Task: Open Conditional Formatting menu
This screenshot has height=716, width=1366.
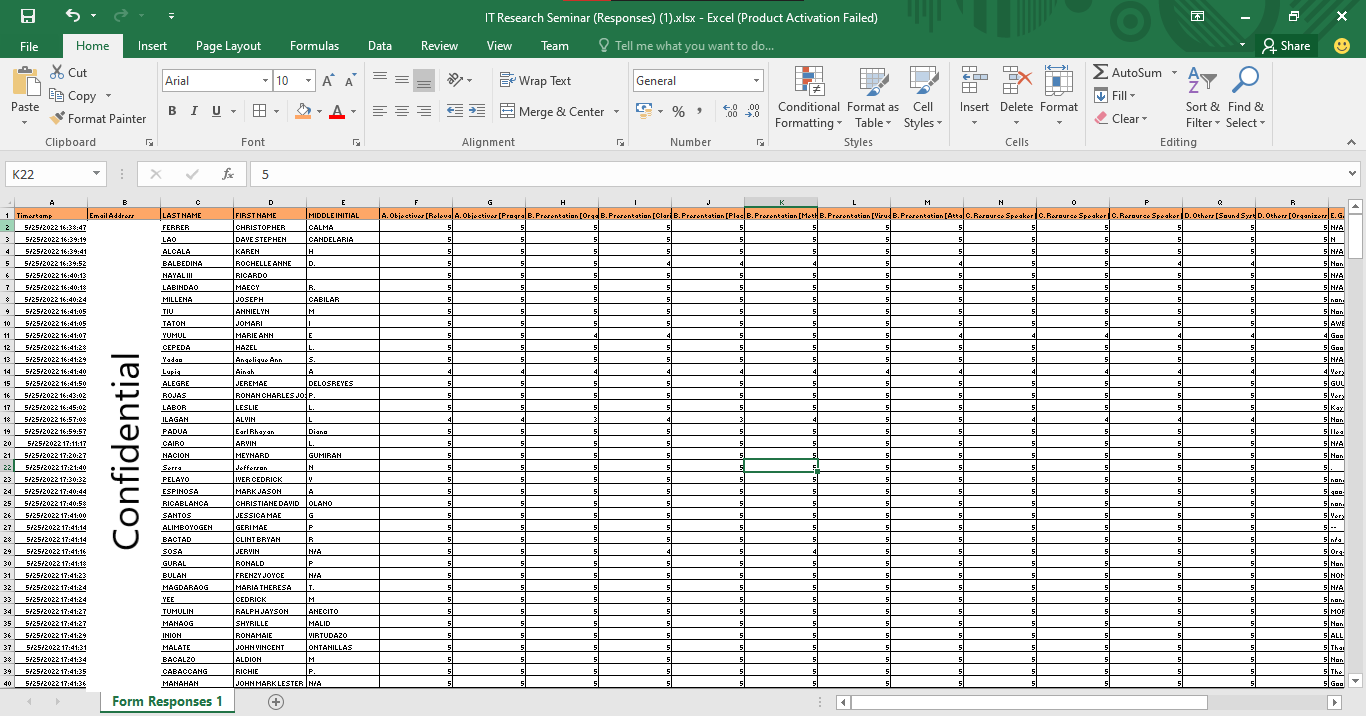Action: click(808, 99)
